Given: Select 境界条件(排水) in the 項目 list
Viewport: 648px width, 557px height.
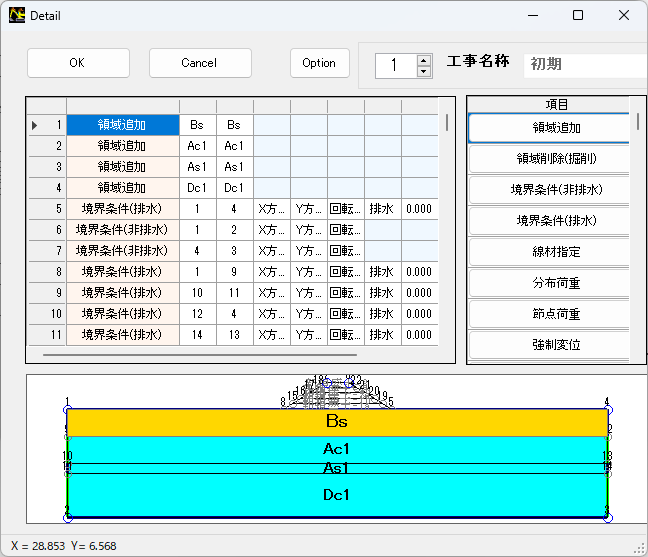Looking at the screenshot, I should (x=549, y=221).
